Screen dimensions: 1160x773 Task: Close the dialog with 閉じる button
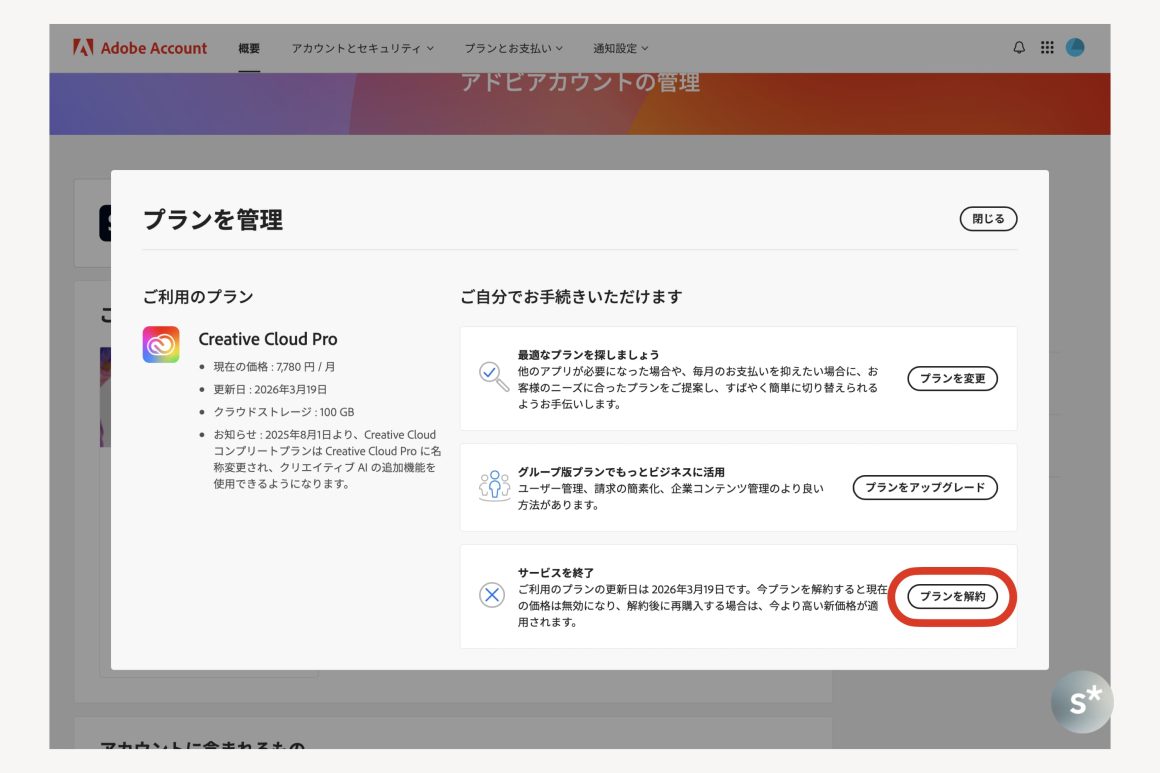point(988,219)
